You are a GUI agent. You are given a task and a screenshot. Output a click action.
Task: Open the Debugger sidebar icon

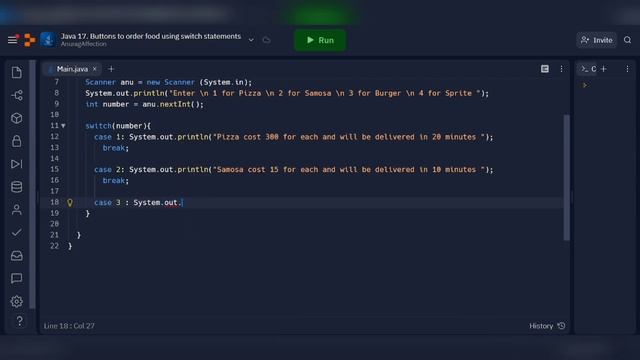pyautogui.click(x=17, y=164)
